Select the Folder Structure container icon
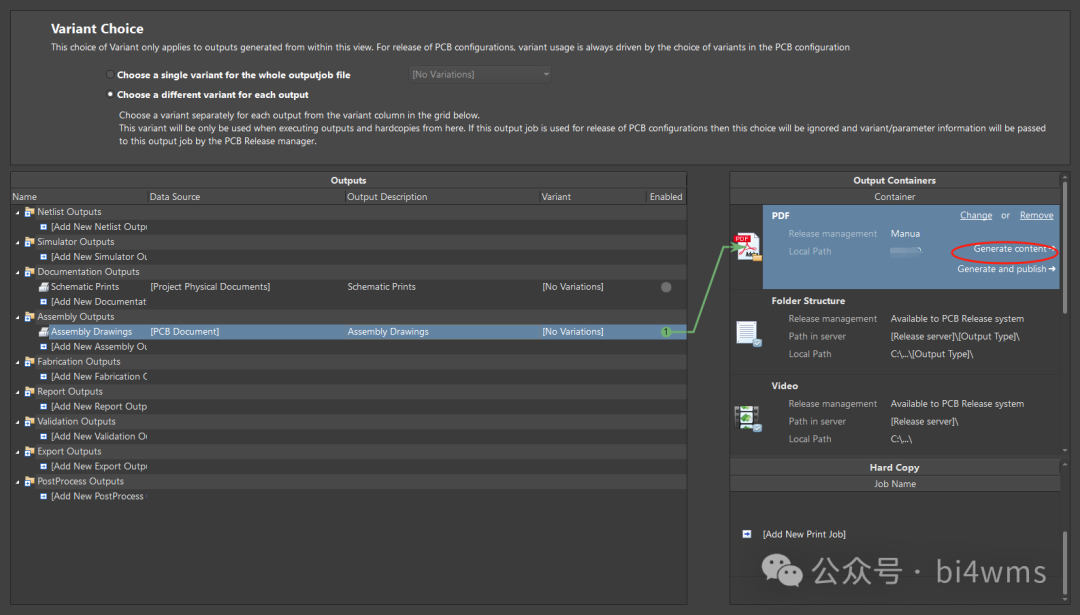Screen dimensions: 1080x615 (x=748, y=334)
